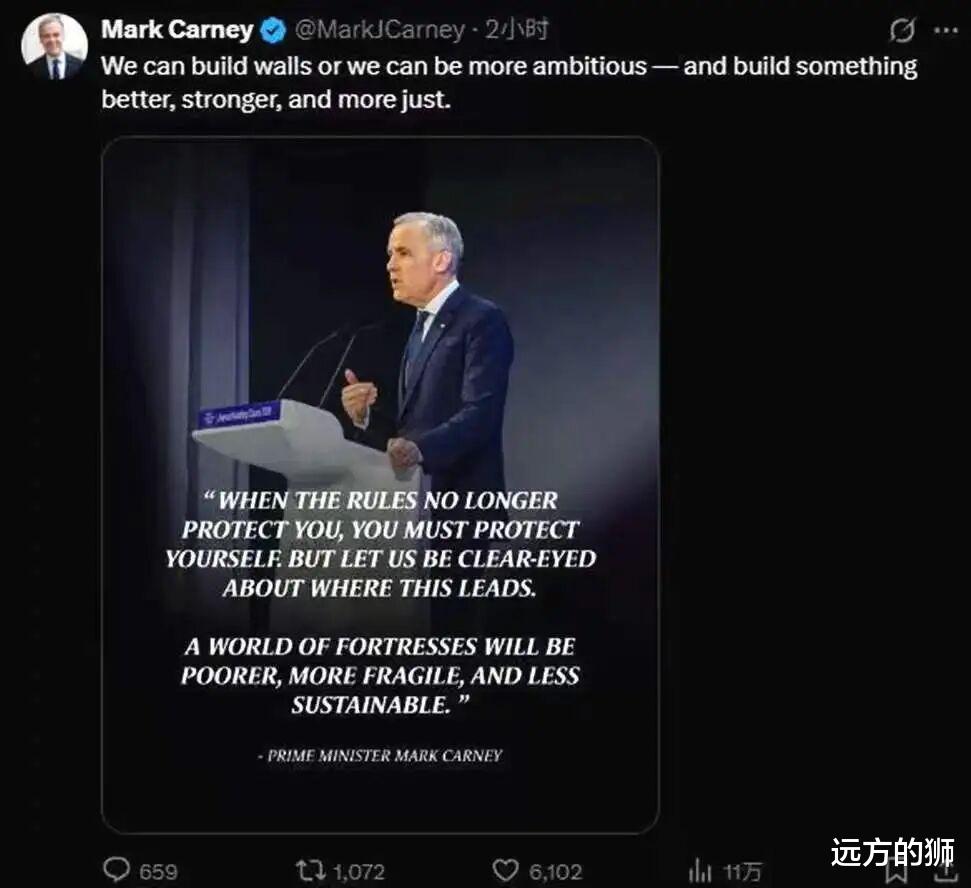Screen dimensions: 971x888
Task: Like the post with the heart icon
Action: pos(507,870)
